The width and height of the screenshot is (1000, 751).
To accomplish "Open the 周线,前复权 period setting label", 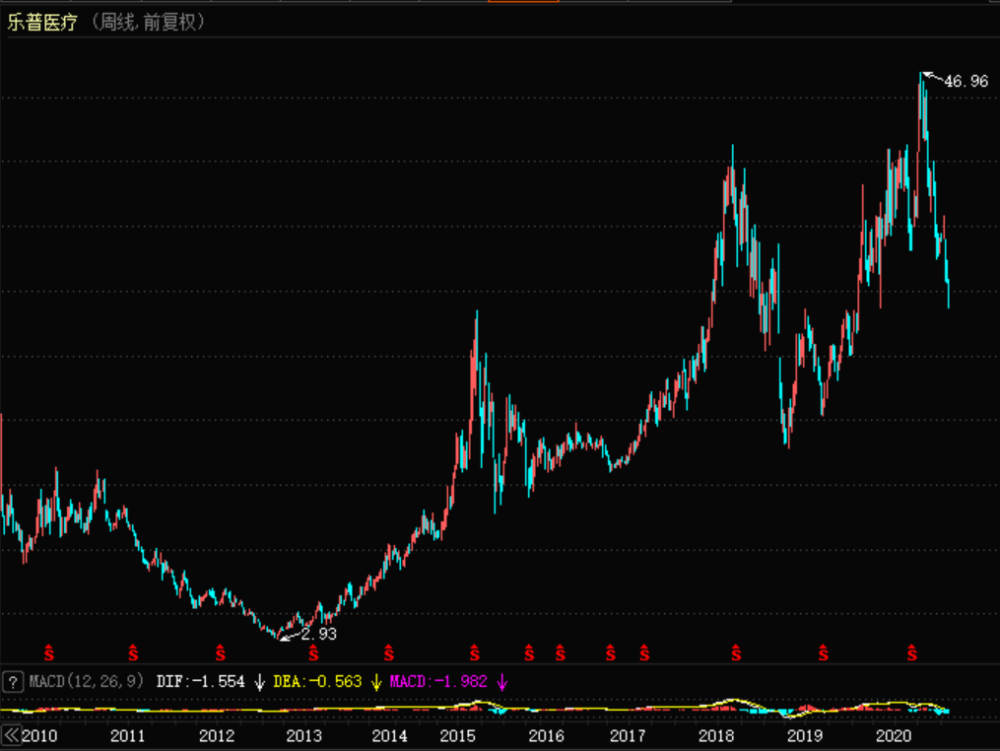I will coord(148,22).
